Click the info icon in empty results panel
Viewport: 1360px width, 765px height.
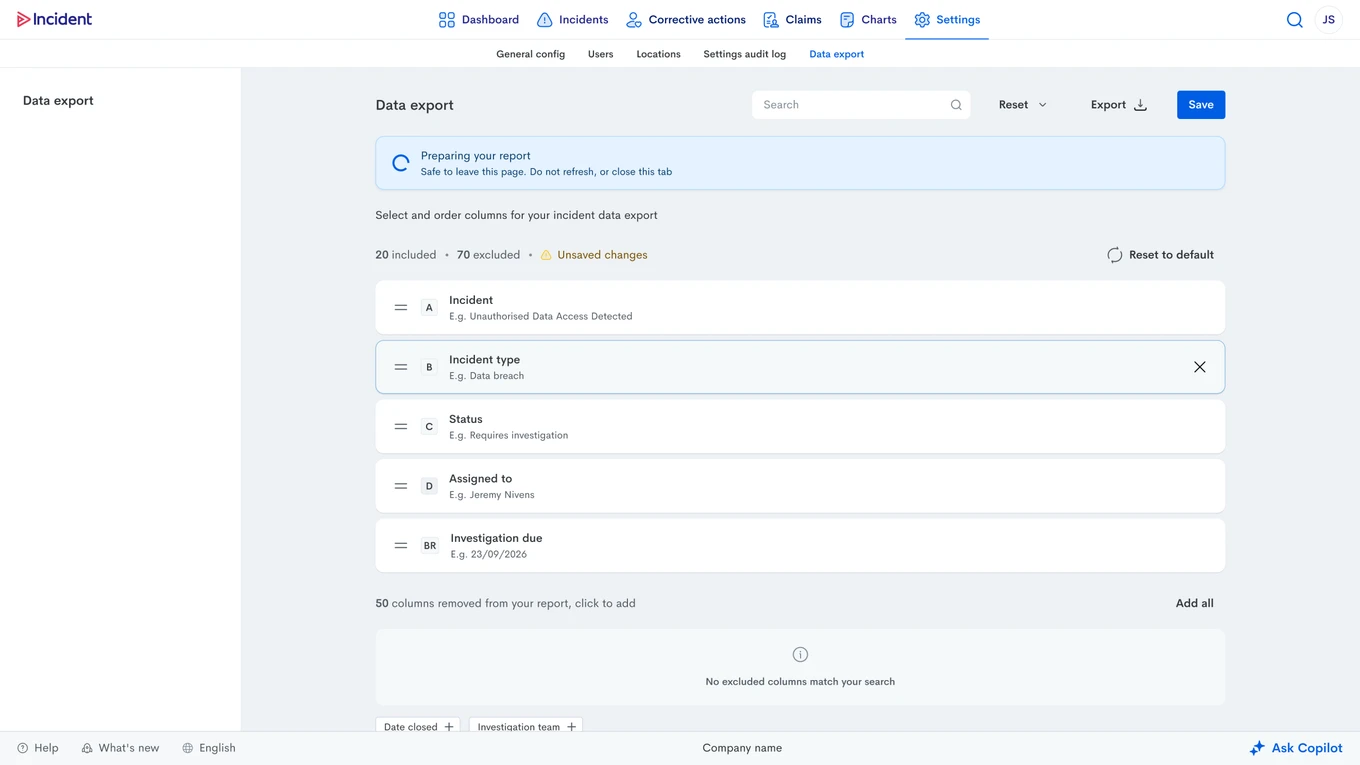[800, 655]
